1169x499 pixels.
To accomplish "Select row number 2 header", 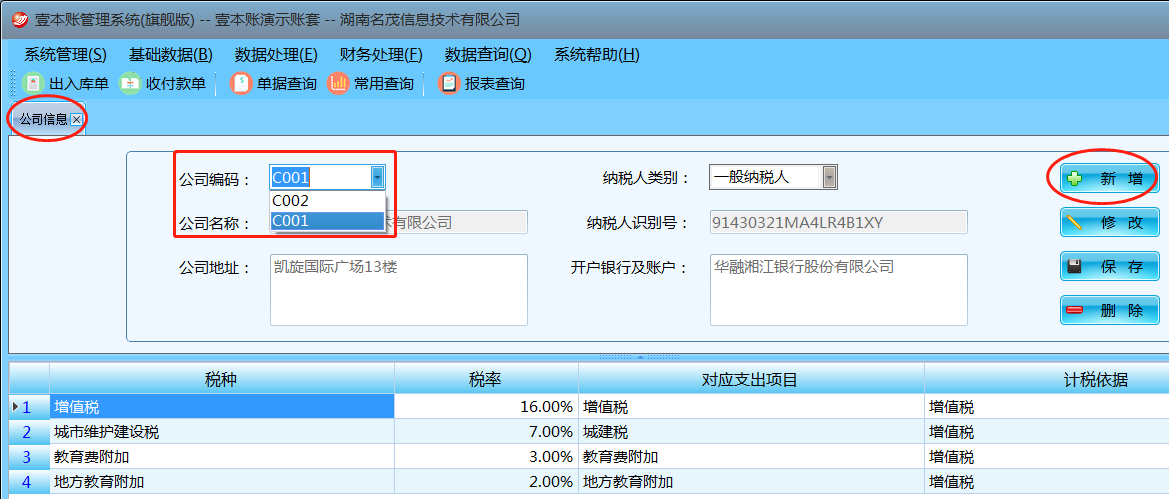I will tap(29, 432).
